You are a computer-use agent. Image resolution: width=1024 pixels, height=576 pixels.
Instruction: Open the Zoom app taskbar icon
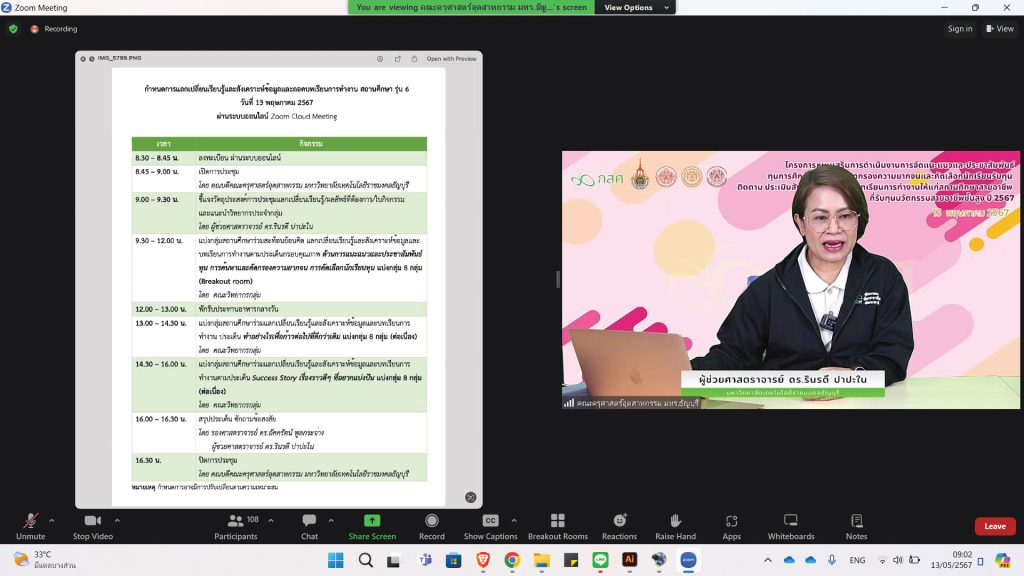coord(688,560)
